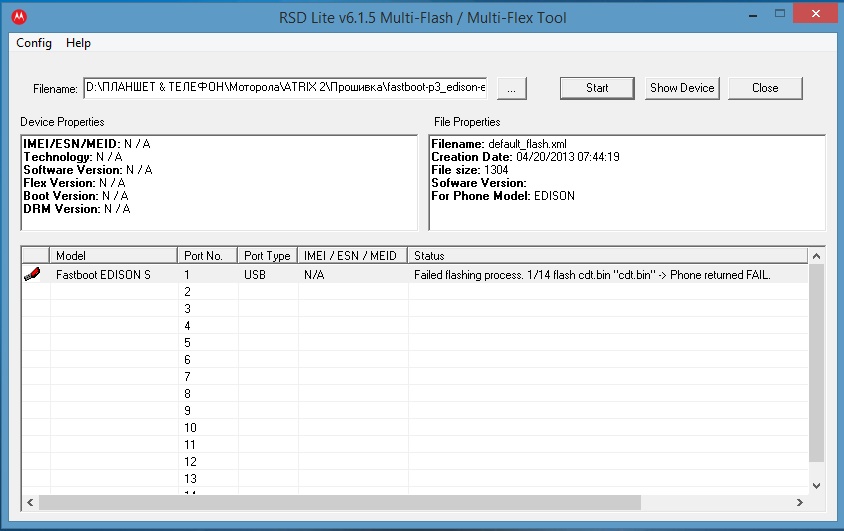
Task: Click the Sofware Version line in File Properties
Action: point(479,182)
